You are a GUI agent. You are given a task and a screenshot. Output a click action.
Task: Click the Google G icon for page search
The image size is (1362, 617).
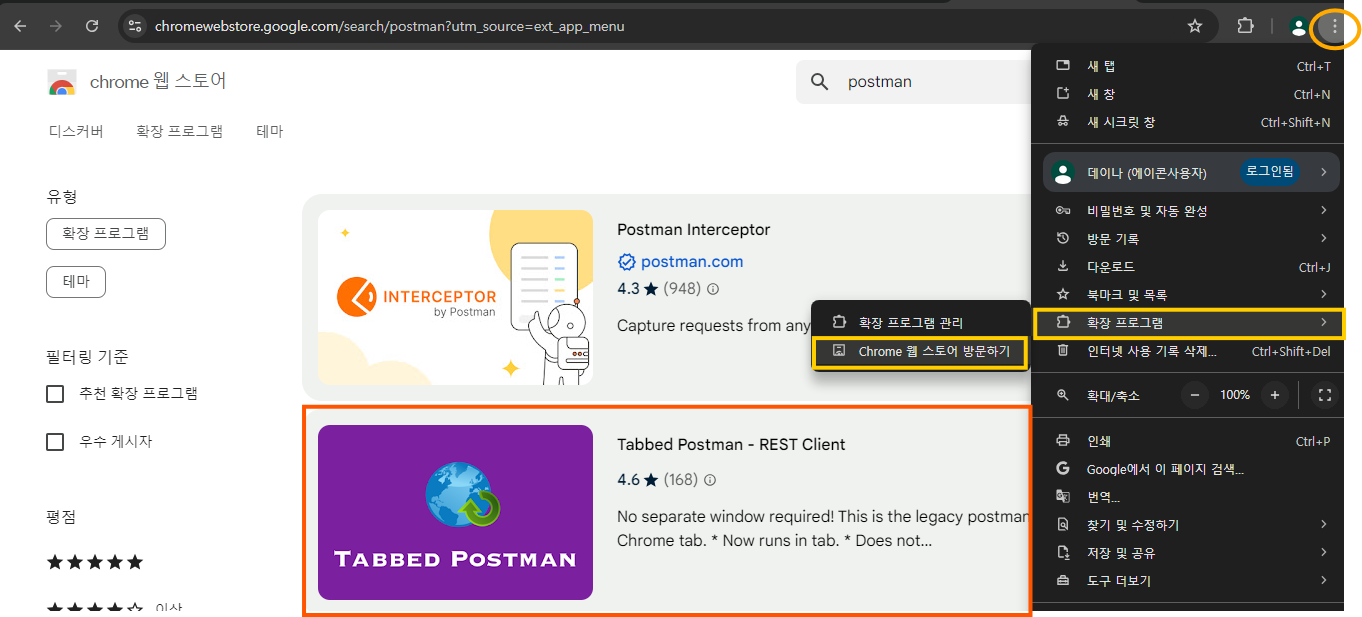(x=1063, y=469)
